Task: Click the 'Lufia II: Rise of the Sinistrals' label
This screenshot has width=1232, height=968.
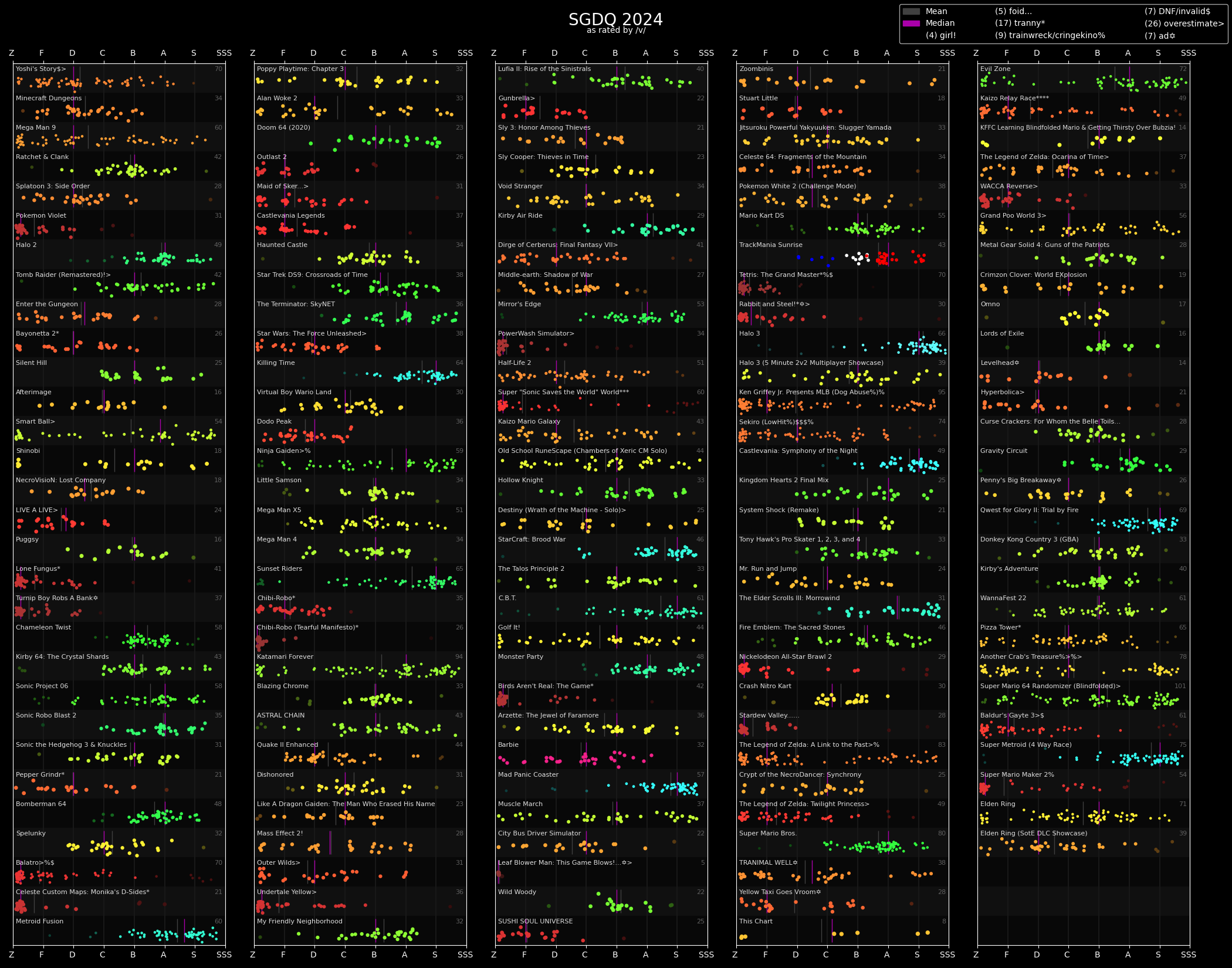Action: coord(544,69)
